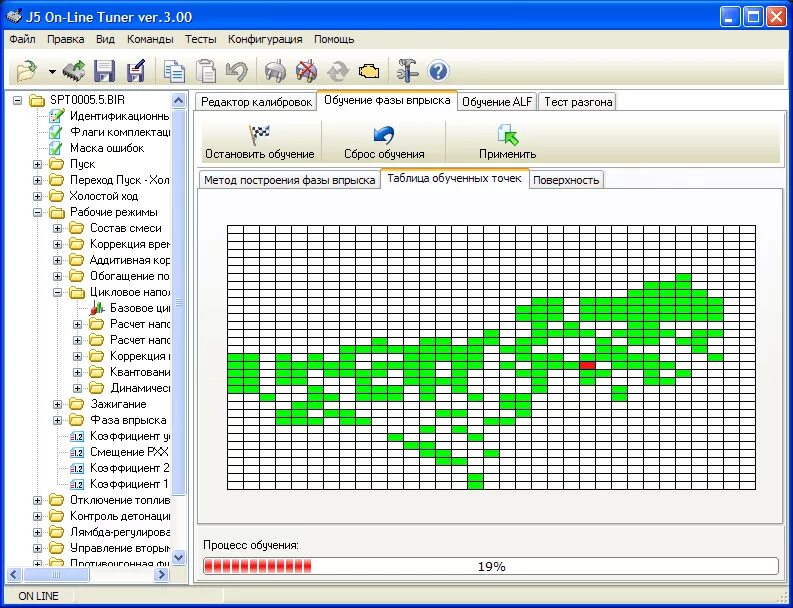Collapse the Цикловое напол folder
The height and width of the screenshot is (608, 793).
[x=58, y=292]
